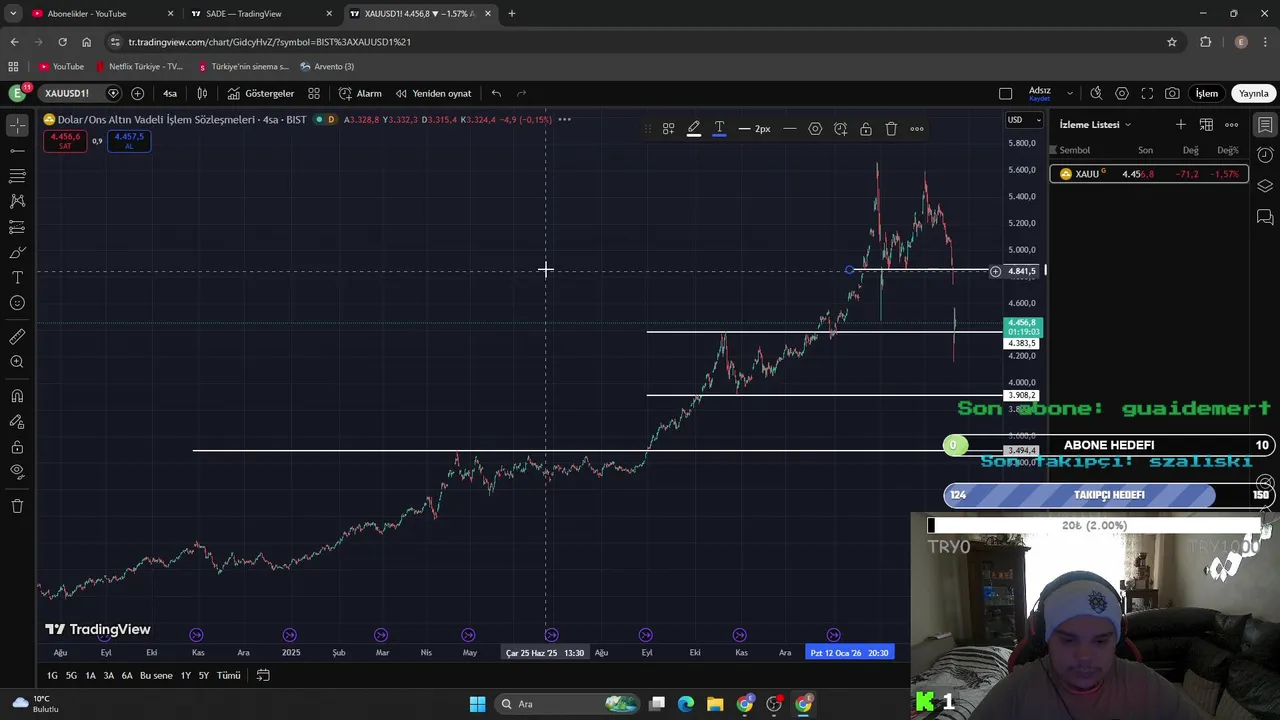Select the brush drawing tool
This screenshot has height=720, width=1280.
pyautogui.click(x=17, y=252)
